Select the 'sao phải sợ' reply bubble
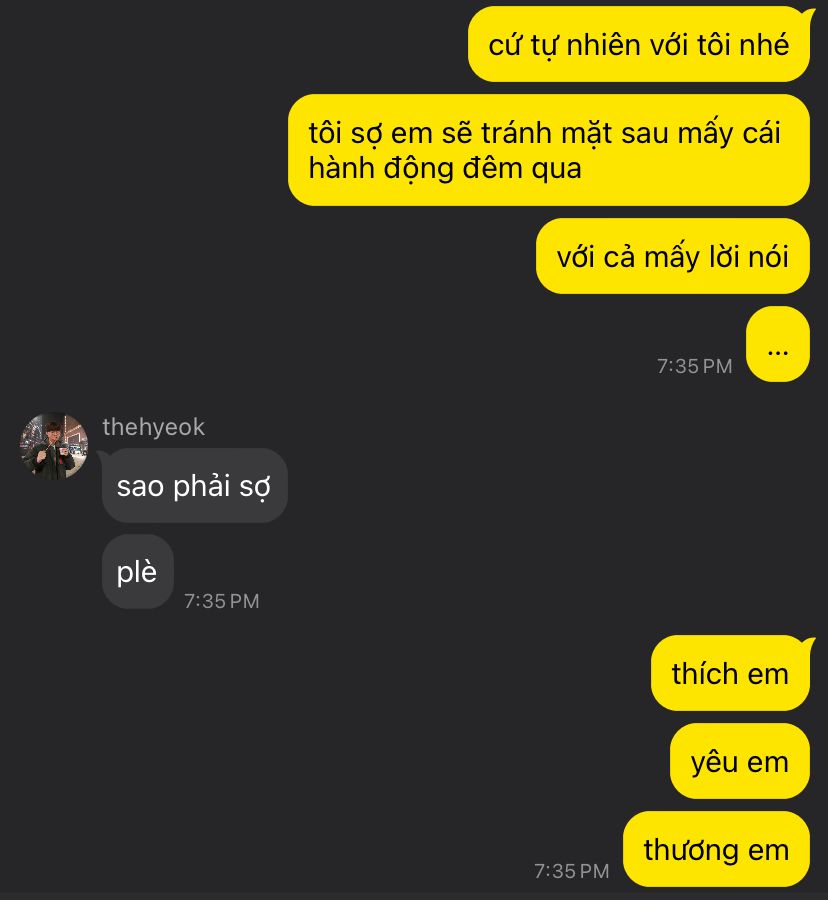828x900 pixels. click(195, 486)
